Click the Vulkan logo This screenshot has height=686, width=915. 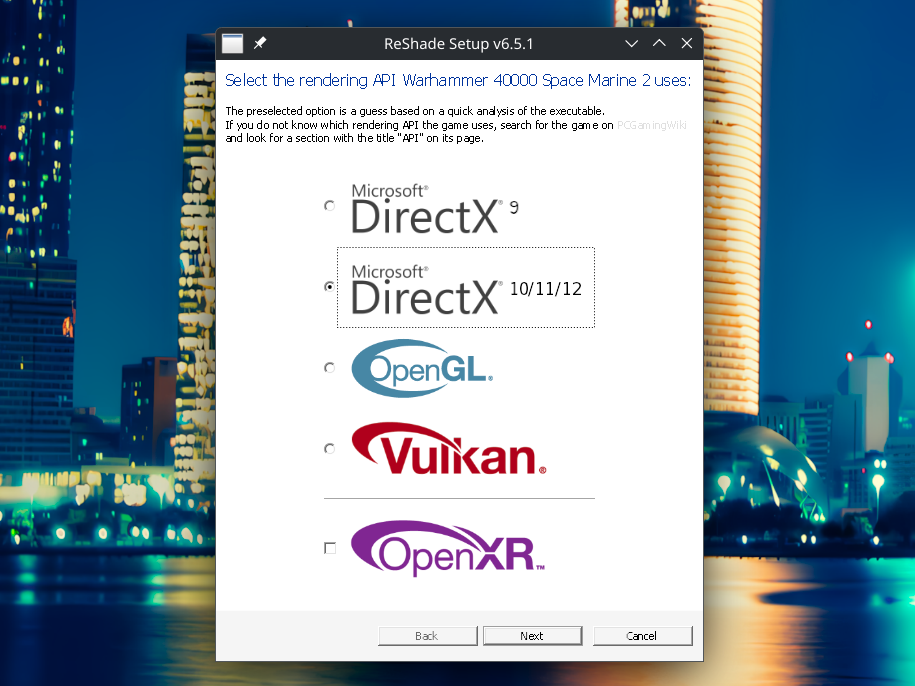pyautogui.click(x=449, y=449)
